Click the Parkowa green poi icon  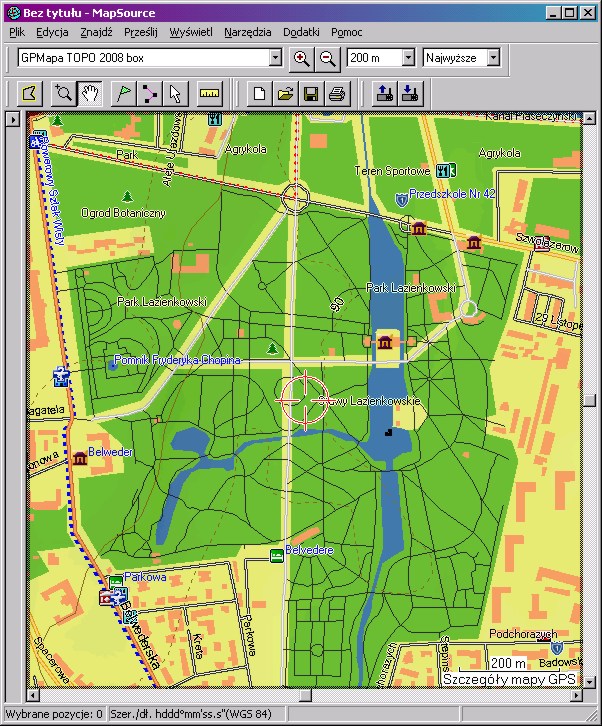[x=116, y=581]
